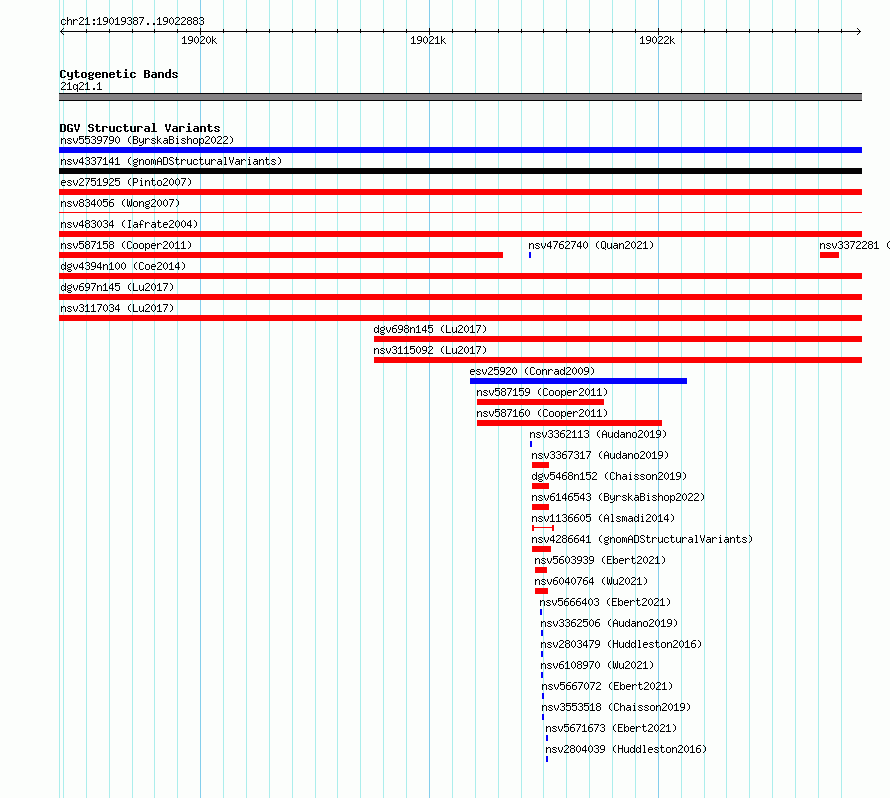Image resolution: width=890 pixels, height=798 pixels.
Task: Select the red nsv3372281 variant bar
Action: coord(829,255)
